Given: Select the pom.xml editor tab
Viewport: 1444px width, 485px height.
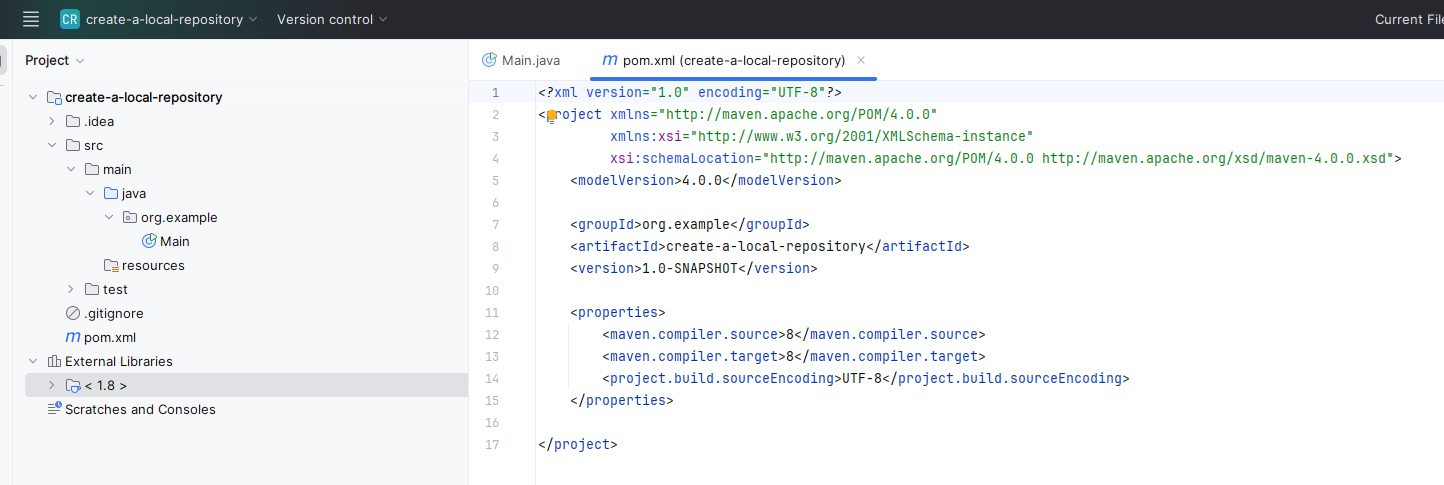Looking at the screenshot, I should pos(733,60).
